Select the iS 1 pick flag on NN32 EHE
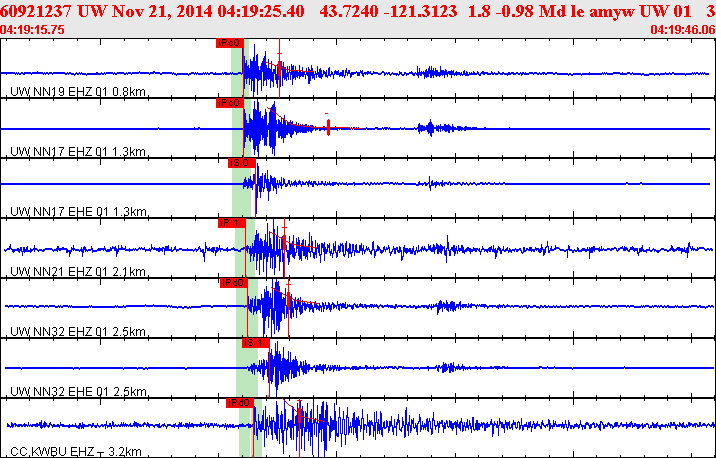 click(x=256, y=343)
